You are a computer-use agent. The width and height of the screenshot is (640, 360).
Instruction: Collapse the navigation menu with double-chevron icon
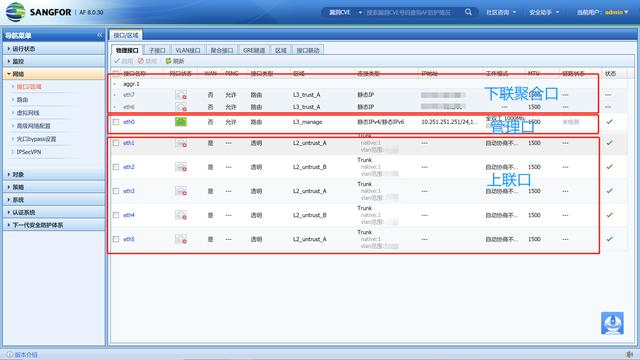pyautogui.click(x=100, y=36)
